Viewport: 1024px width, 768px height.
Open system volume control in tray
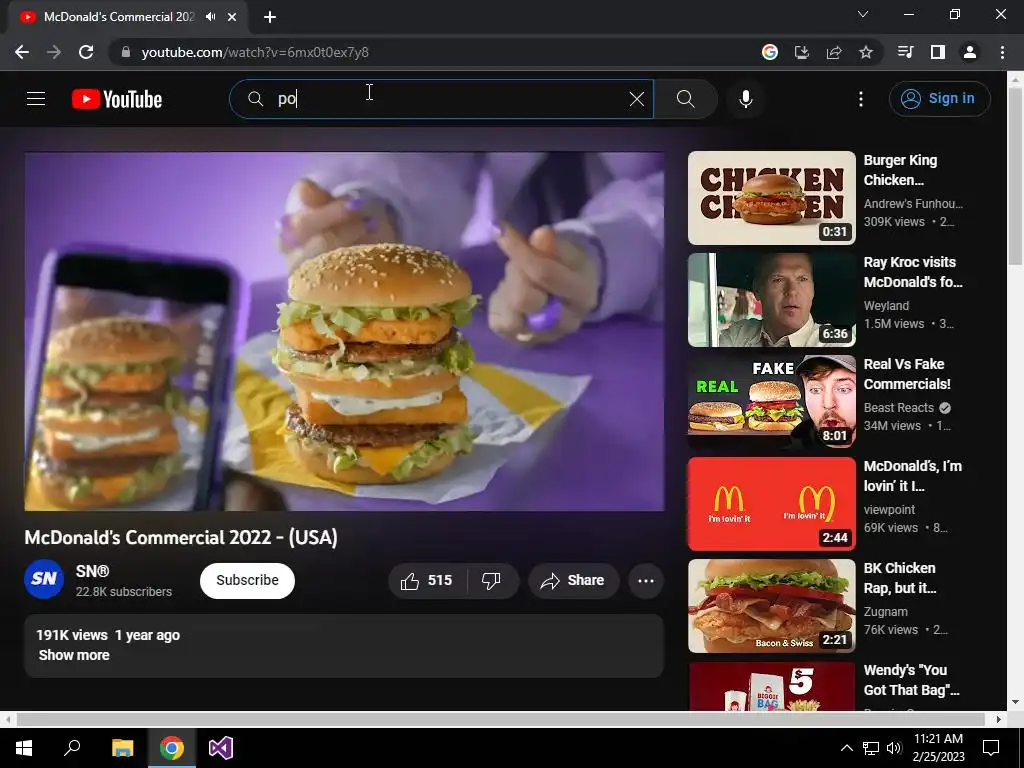894,748
